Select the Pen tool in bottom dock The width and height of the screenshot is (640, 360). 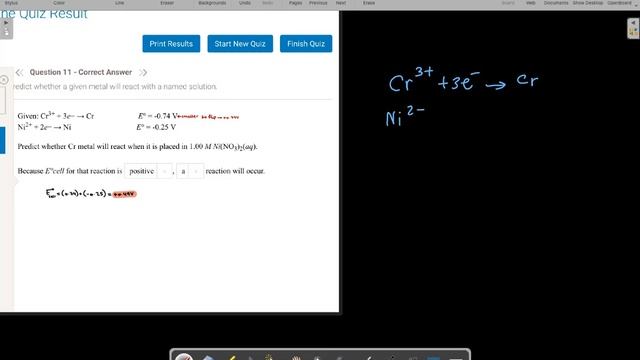point(184,357)
